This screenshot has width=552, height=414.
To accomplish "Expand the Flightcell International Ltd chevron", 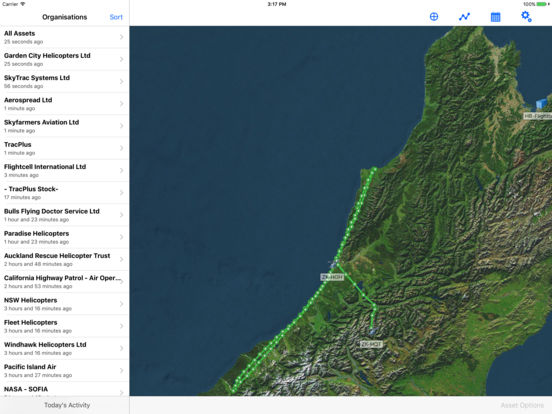I will [x=121, y=170].
